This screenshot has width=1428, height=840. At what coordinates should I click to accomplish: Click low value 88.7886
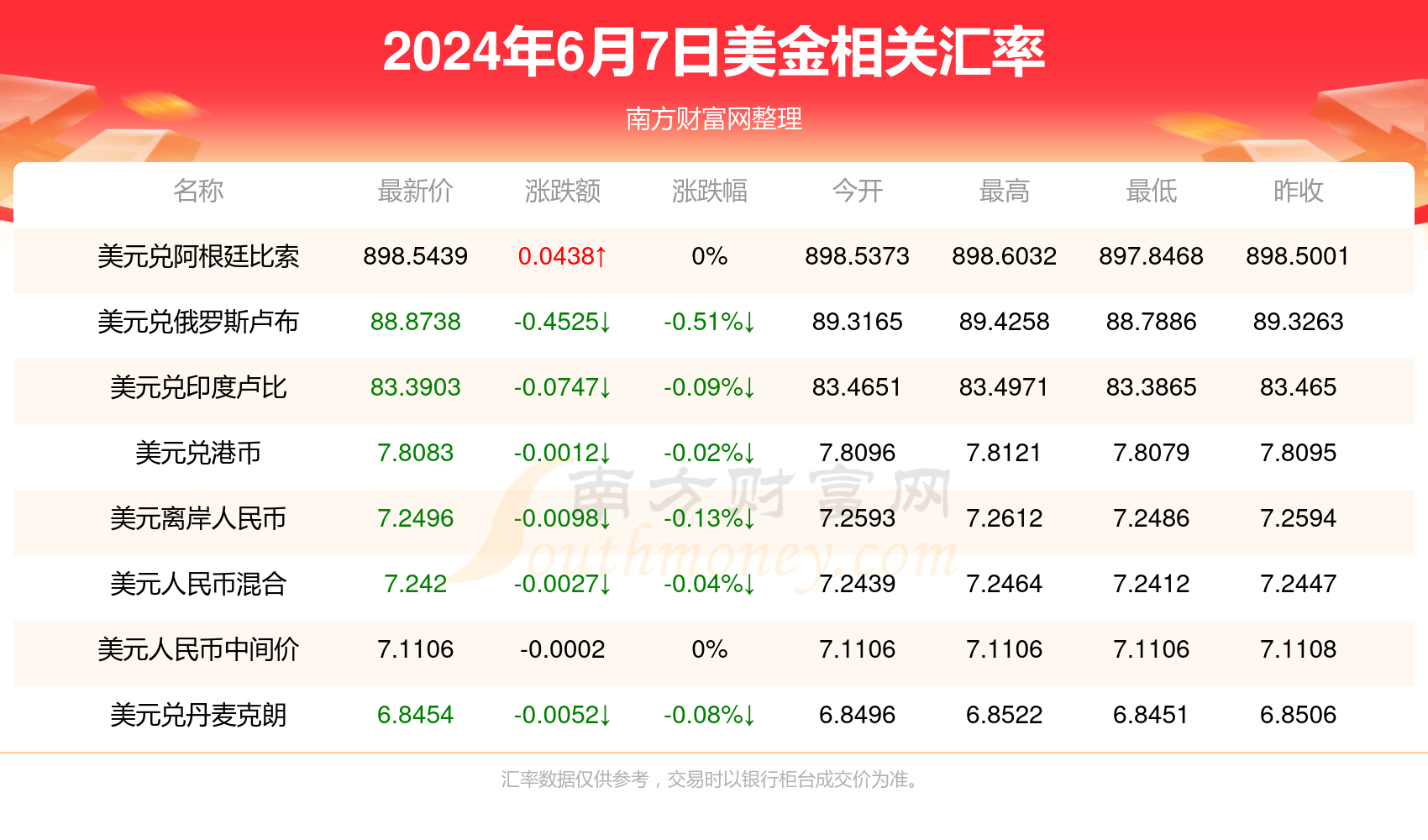1151,322
